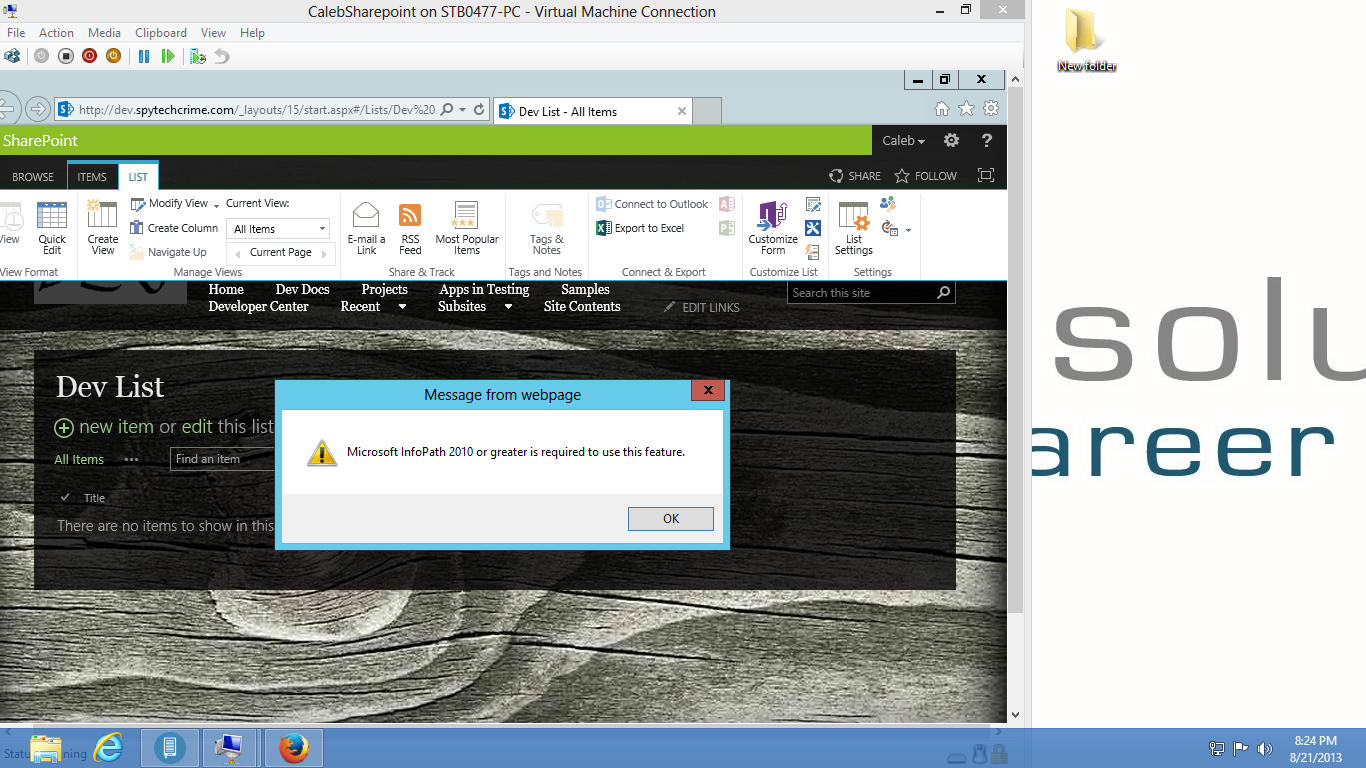
Task: Click the Open with Access icon
Action: click(x=727, y=204)
